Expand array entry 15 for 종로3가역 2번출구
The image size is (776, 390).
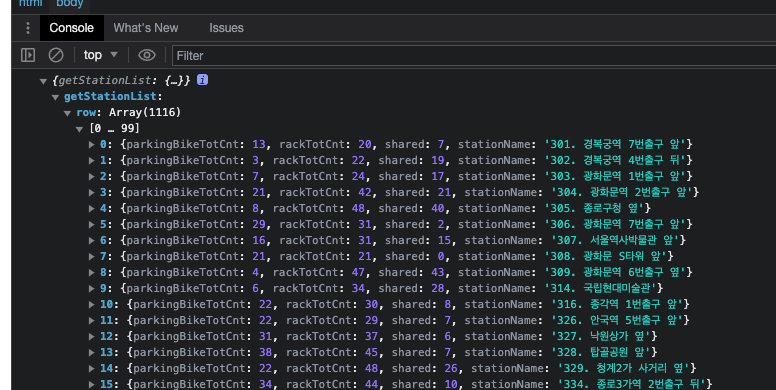[92, 384]
